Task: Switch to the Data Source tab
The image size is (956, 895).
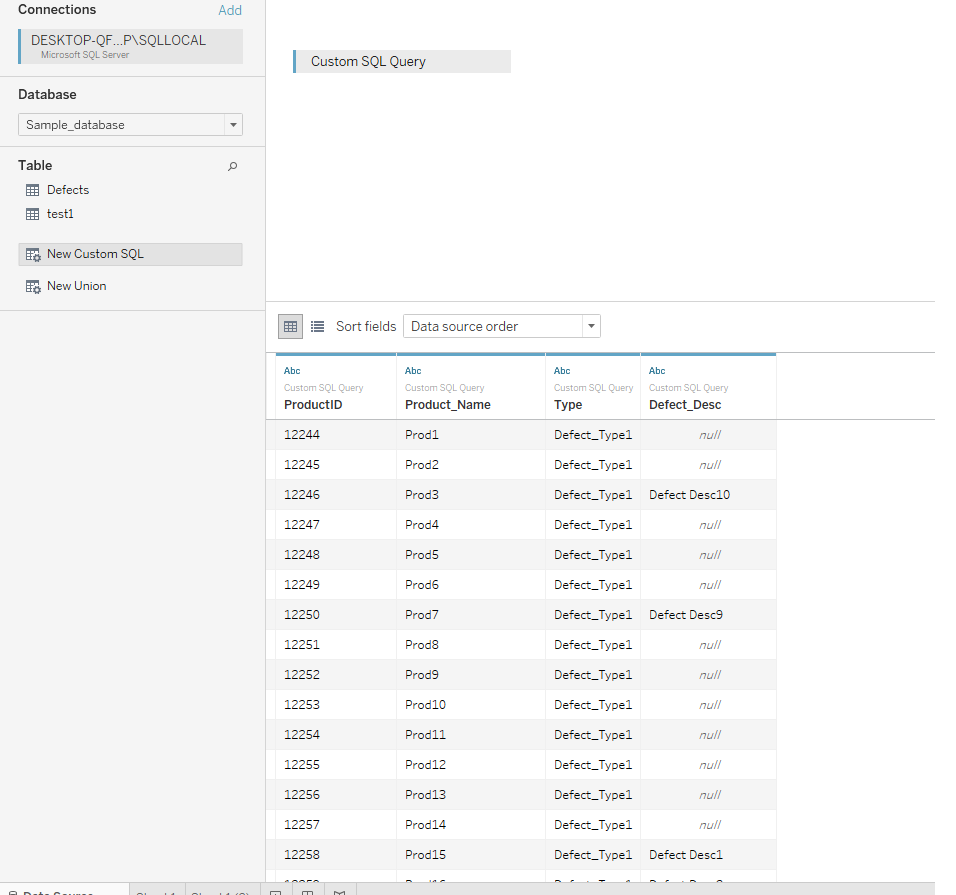Action: point(60,890)
